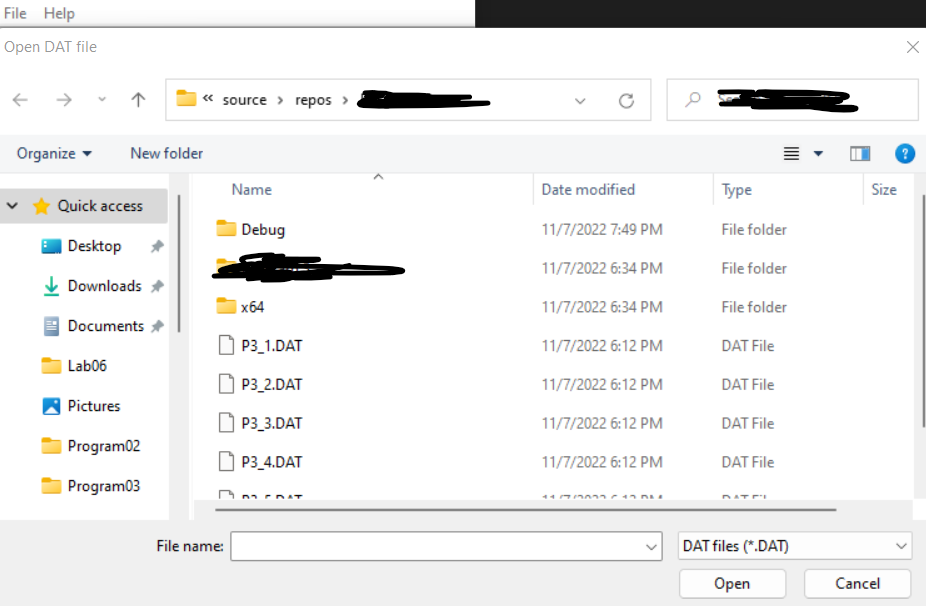
Task: Select file P3_2.DAT
Action: click(x=272, y=385)
